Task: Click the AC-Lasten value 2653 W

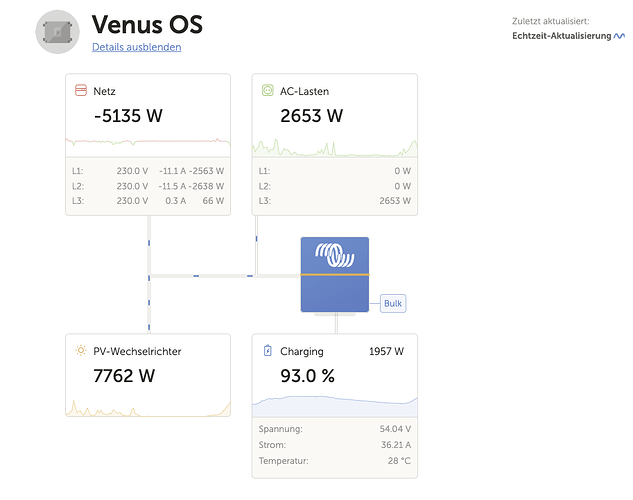Action: click(312, 116)
